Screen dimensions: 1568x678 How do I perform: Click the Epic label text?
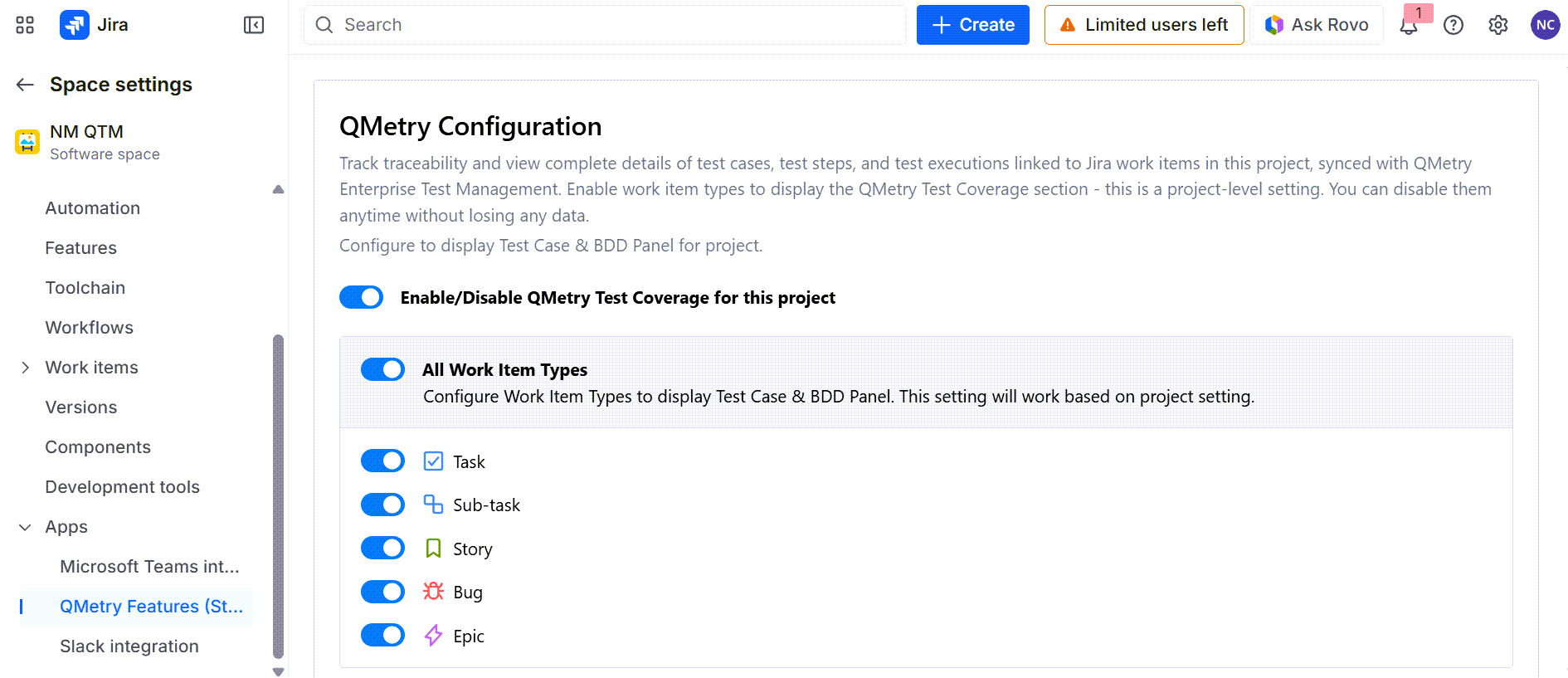[469, 637]
